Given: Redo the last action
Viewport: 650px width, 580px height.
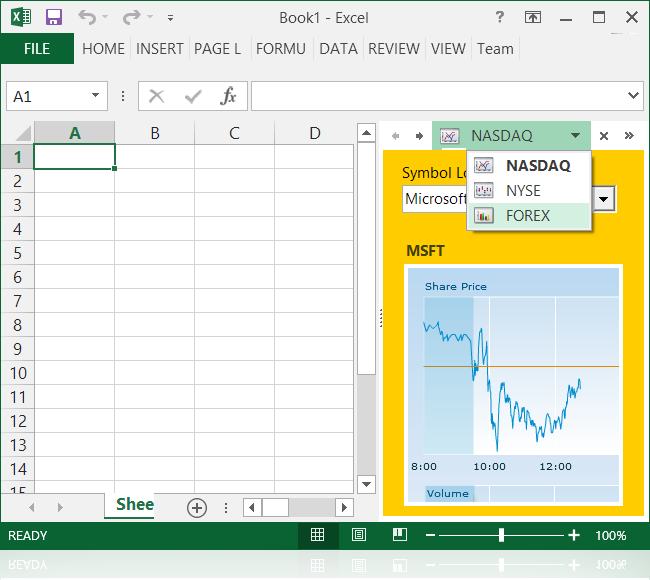Looking at the screenshot, I should click(132, 17).
